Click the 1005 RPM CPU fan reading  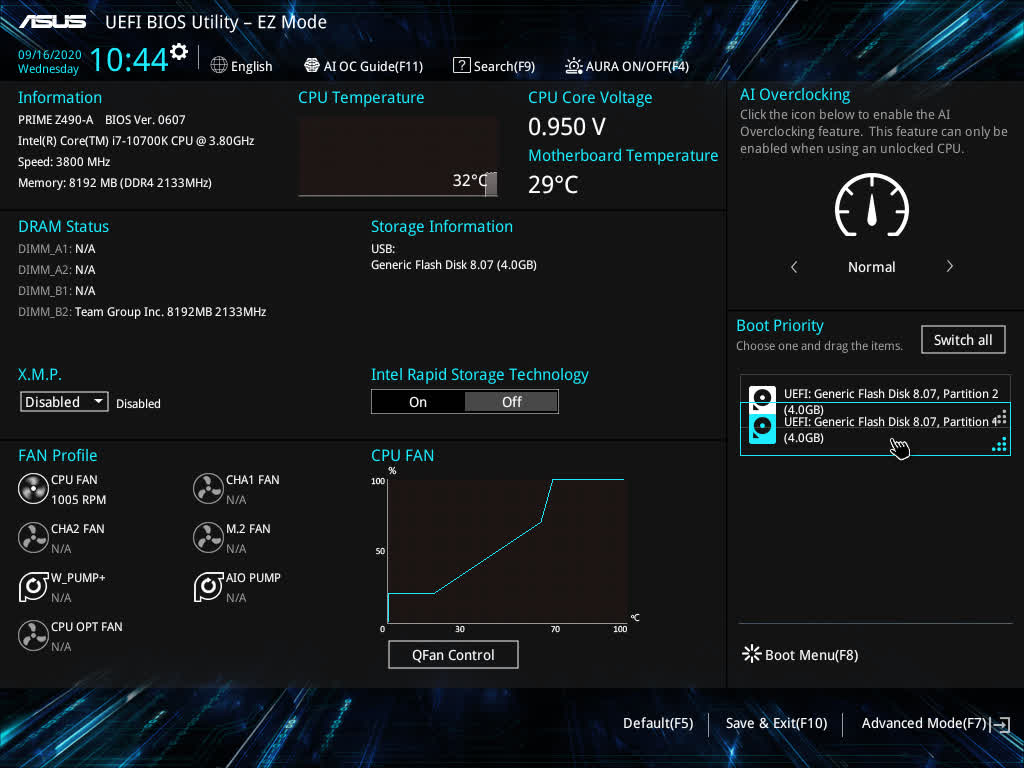pyautogui.click(x=78, y=500)
